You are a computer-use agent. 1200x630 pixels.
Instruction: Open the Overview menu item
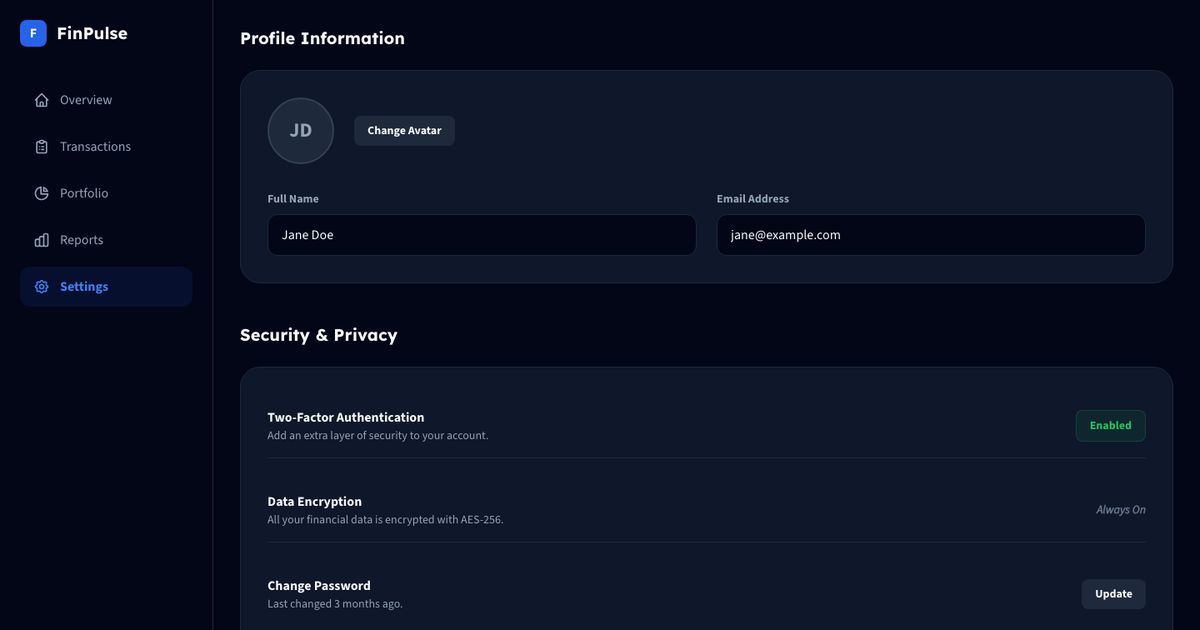tap(106, 100)
